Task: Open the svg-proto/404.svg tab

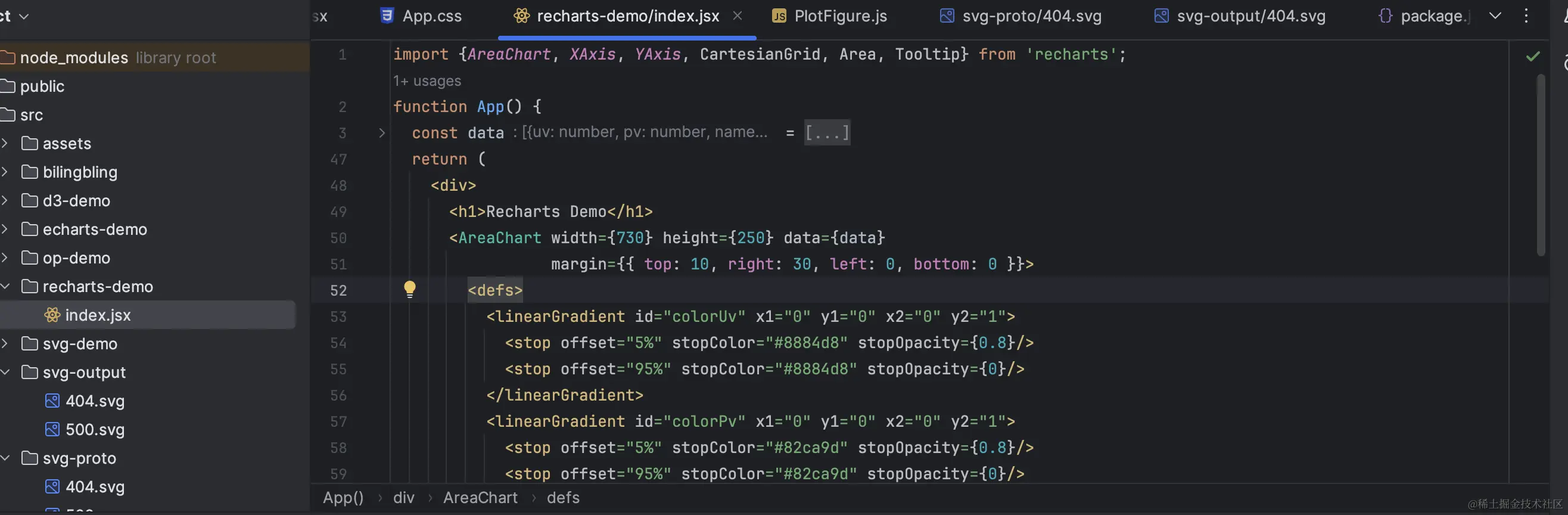Action: pyautogui.click(x=1021, y=16)
